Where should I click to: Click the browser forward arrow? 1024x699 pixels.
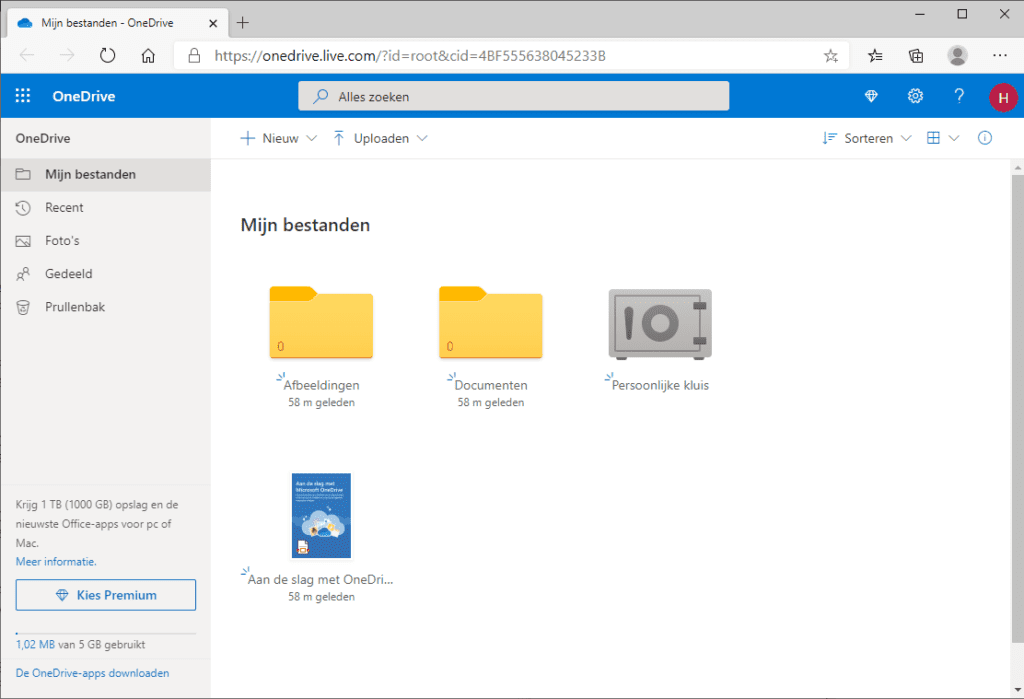tap(67, 56)
